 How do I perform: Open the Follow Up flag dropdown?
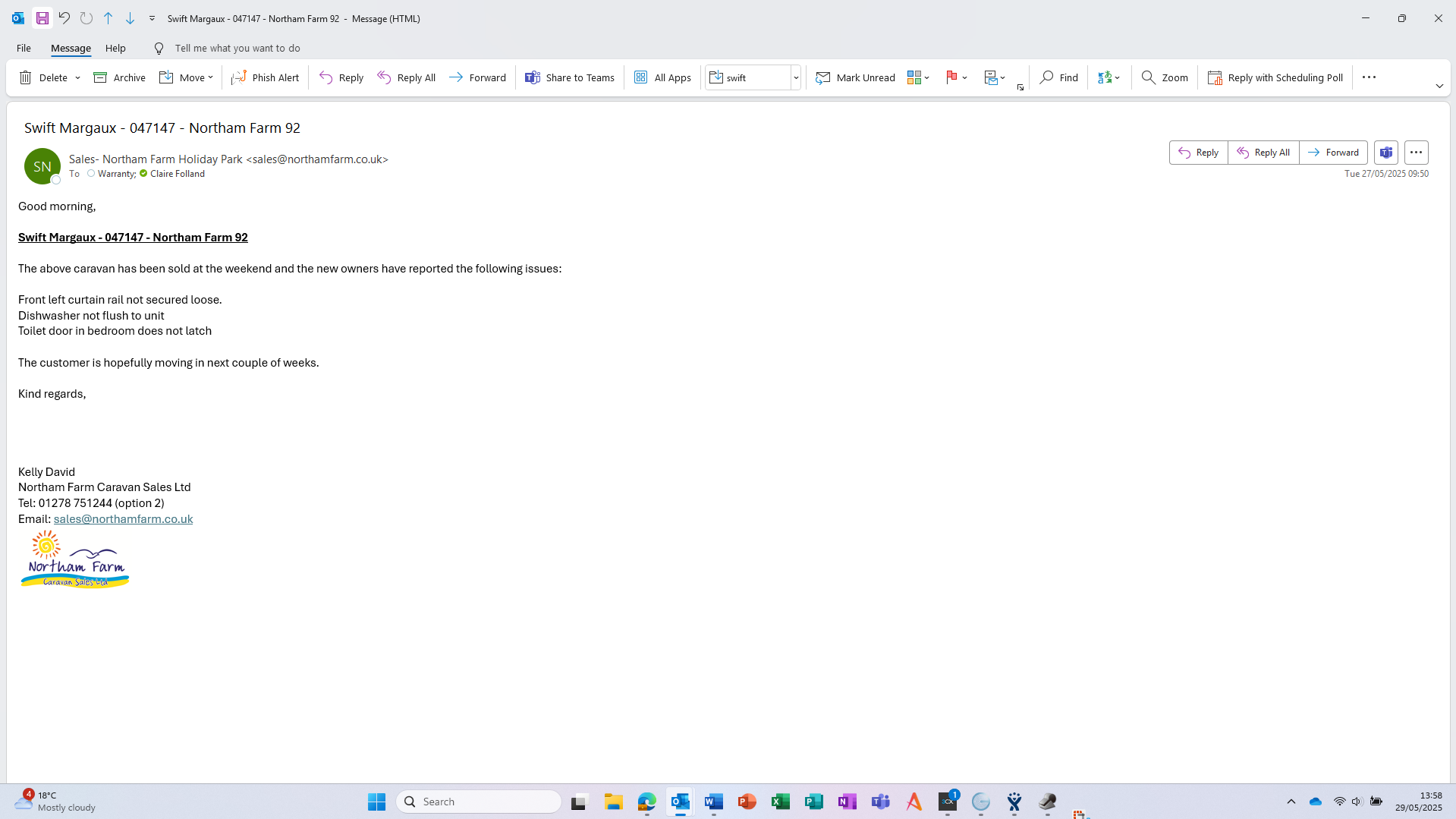coord(956,77)
